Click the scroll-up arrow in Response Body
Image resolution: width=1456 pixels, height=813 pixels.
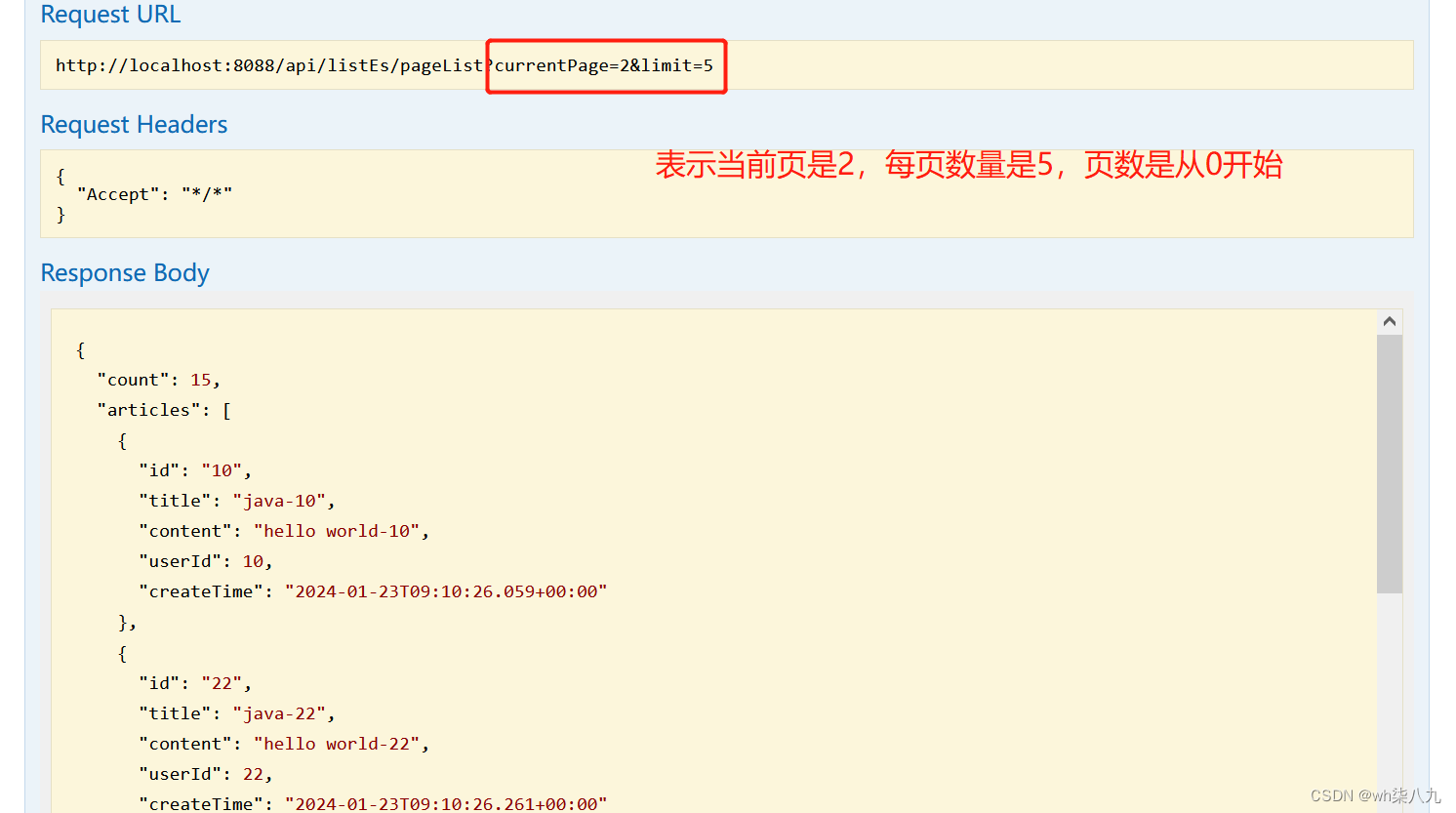pos(1390,322)
